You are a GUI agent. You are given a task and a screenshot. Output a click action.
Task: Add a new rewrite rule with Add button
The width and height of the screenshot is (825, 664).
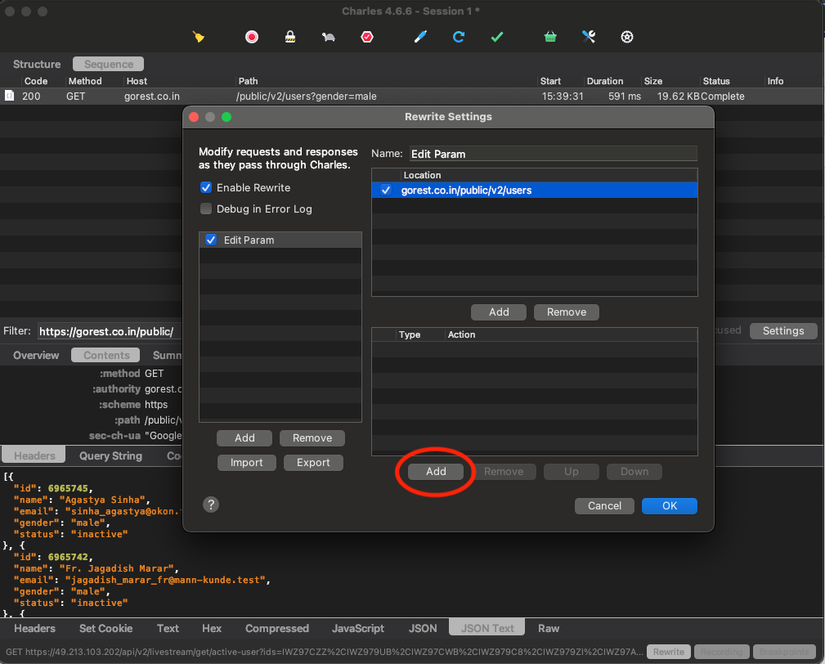(x=436, y=471)
